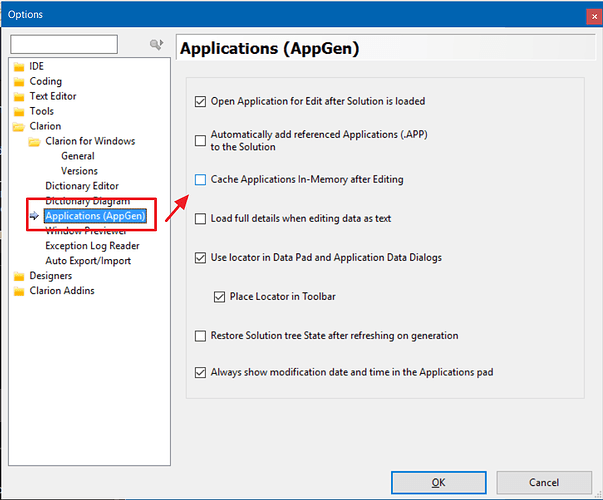Enable Cache Applications In-Memory after Editing

[x=201, y=180]
